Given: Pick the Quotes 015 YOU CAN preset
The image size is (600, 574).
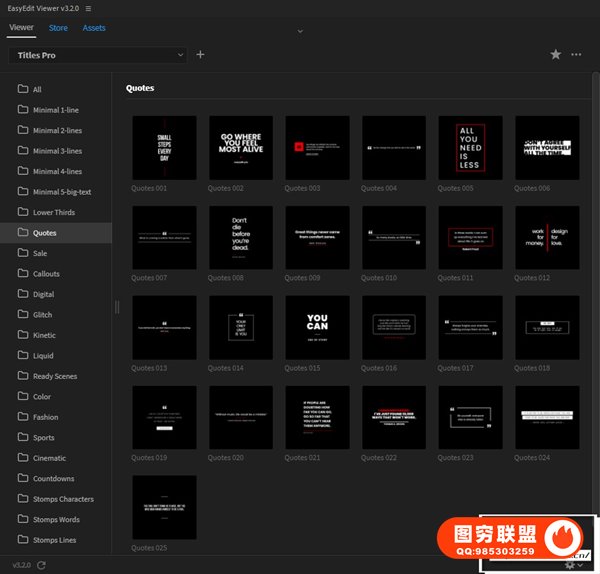Looking at the screenshot, I should click(x=317, y=327).
